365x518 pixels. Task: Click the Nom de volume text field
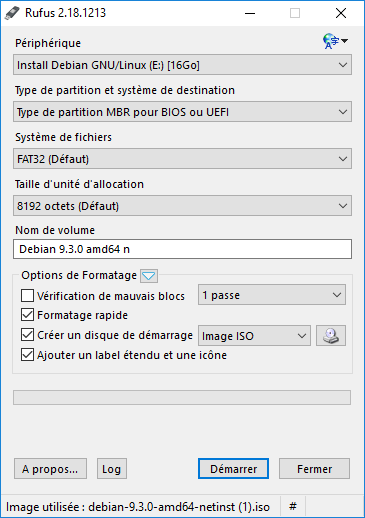(x=182, y=249)
